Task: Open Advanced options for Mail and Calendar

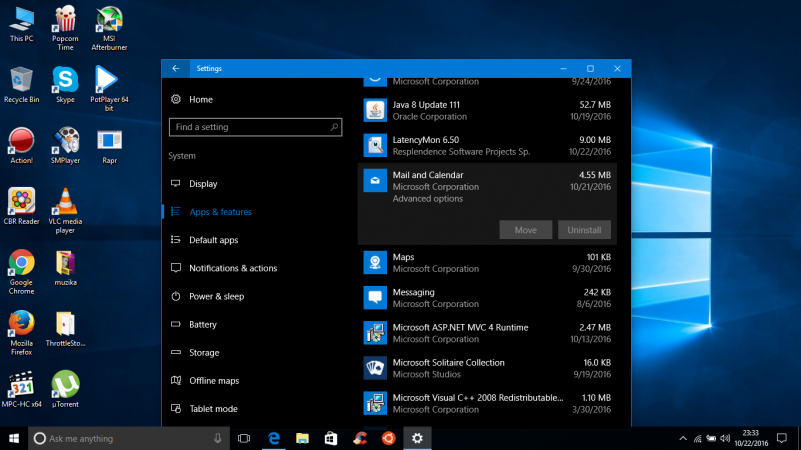Action: (x=428, y=199)
